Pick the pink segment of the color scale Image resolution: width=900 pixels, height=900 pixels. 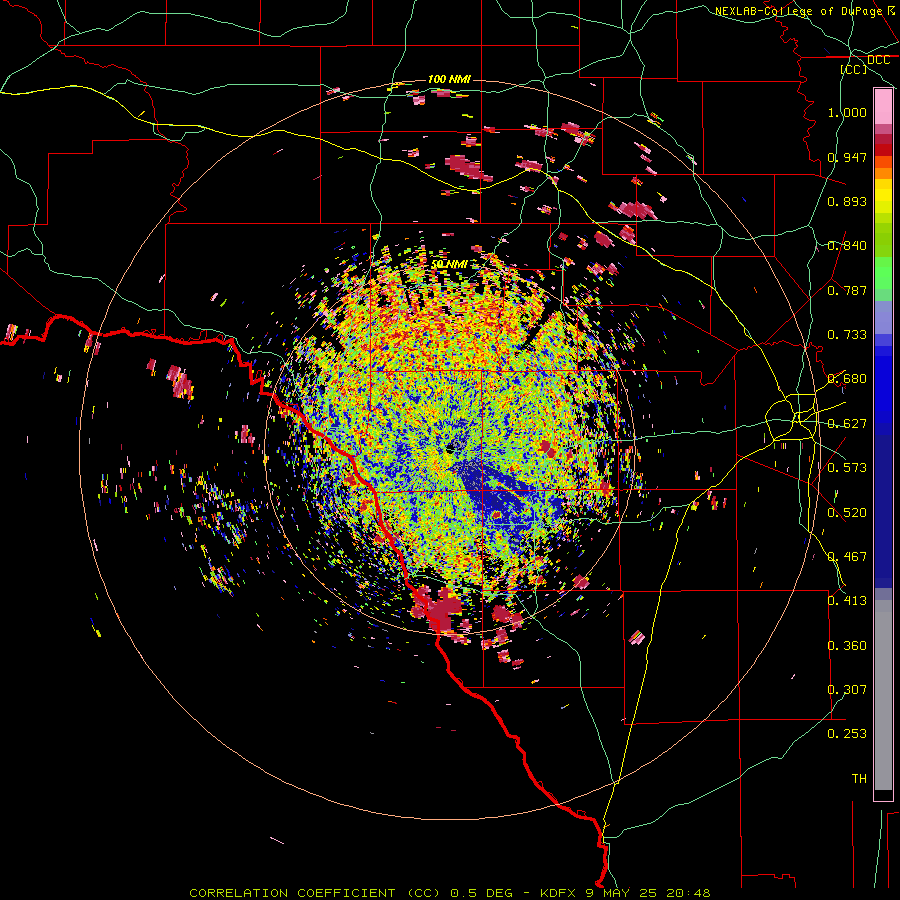click(883, 107)
